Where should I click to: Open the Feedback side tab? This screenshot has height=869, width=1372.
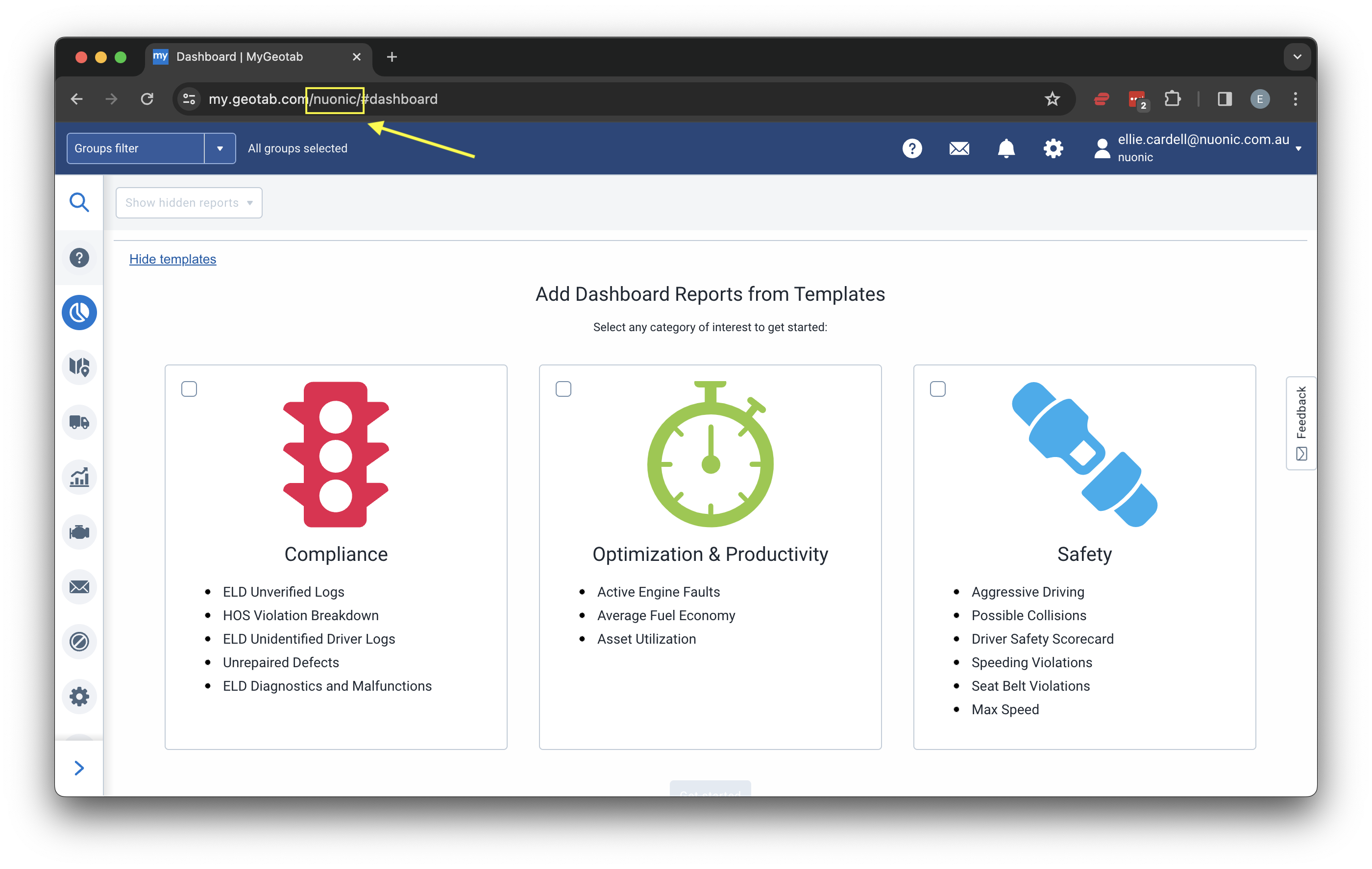pyautogui.click(x=1301, y=423)
